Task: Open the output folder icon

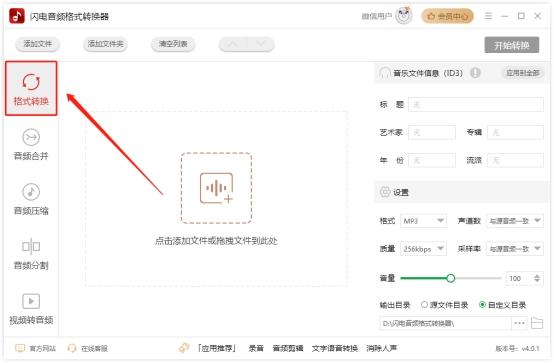Action: tap(537, 323)
